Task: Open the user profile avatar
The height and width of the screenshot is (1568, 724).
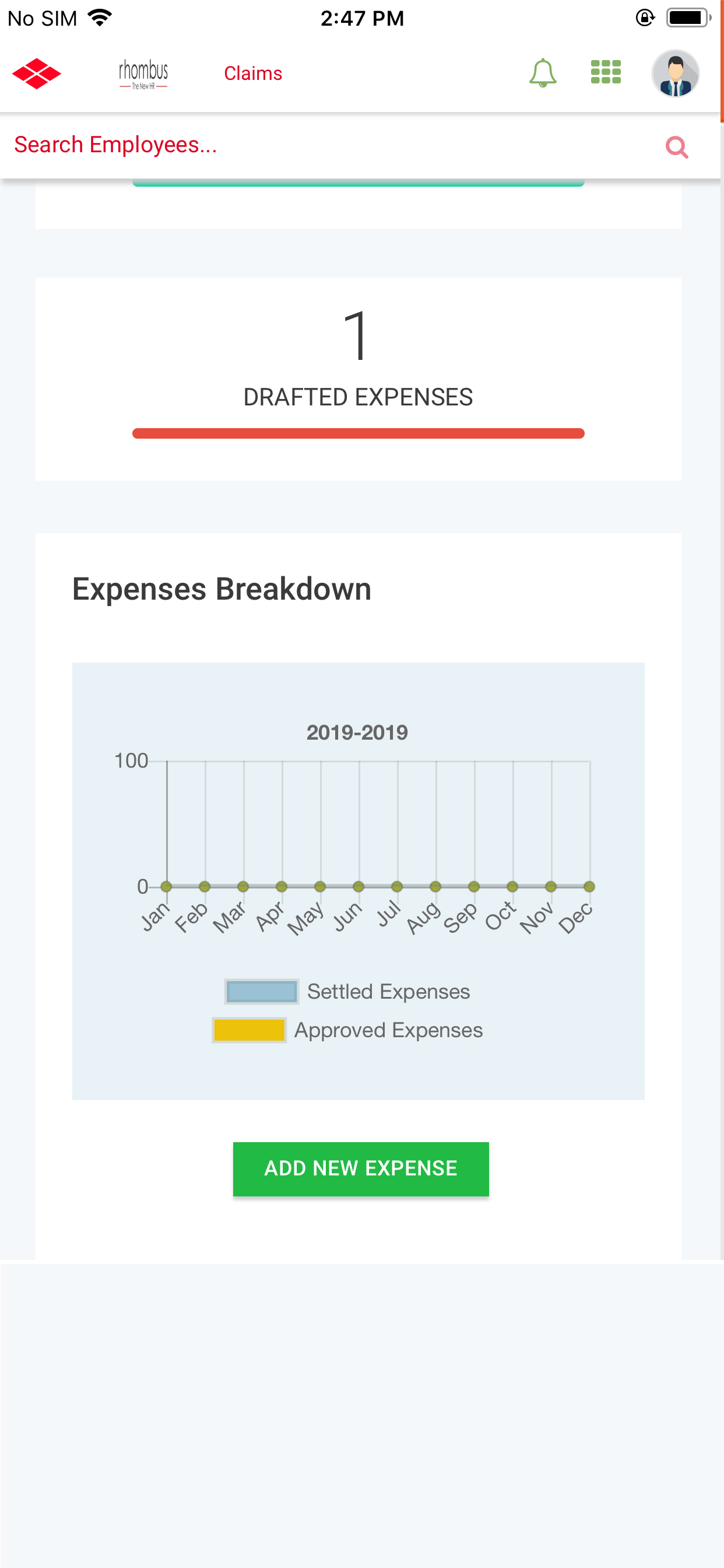Action: coord(676,73)
